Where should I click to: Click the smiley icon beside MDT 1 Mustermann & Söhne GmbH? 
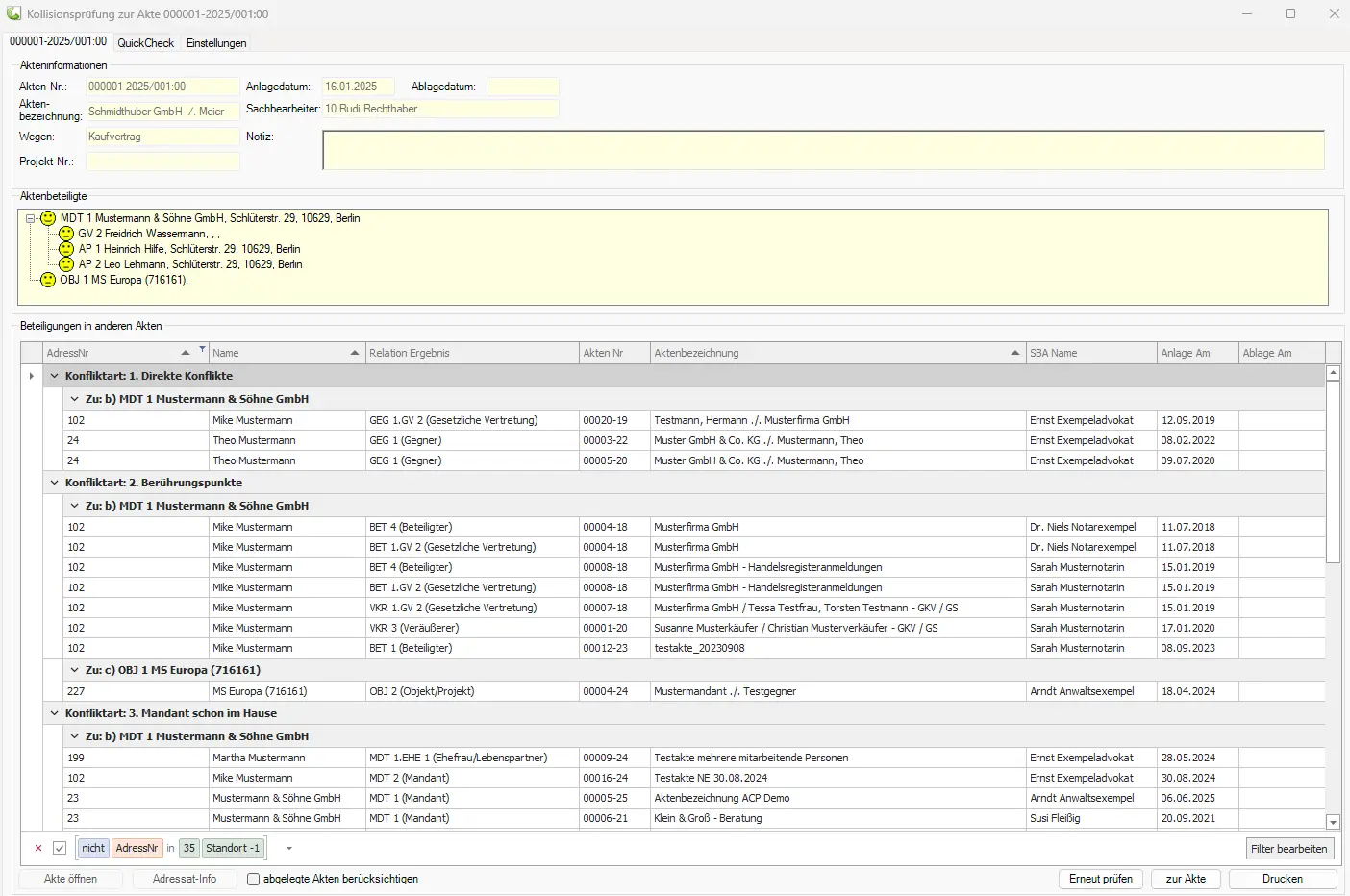point(47,218)
